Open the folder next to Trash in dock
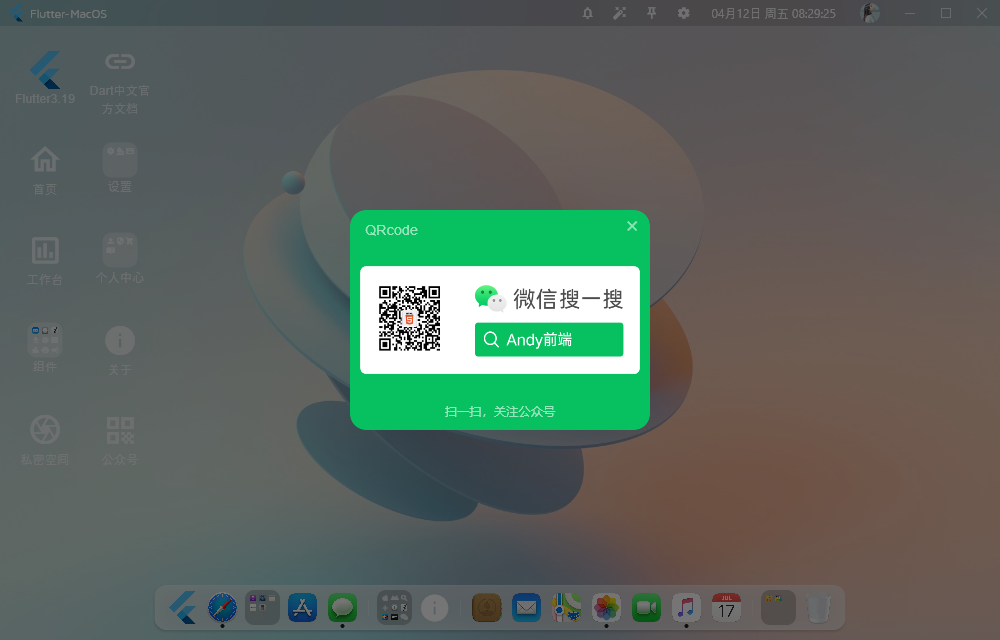This screenshot has width=1000, height=640. pyautogui.click(x=778, y=607)
